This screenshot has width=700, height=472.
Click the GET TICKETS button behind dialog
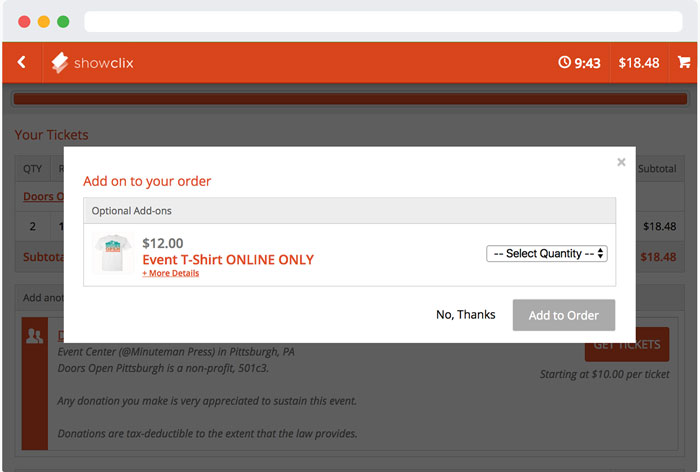(x=627, y=345)
